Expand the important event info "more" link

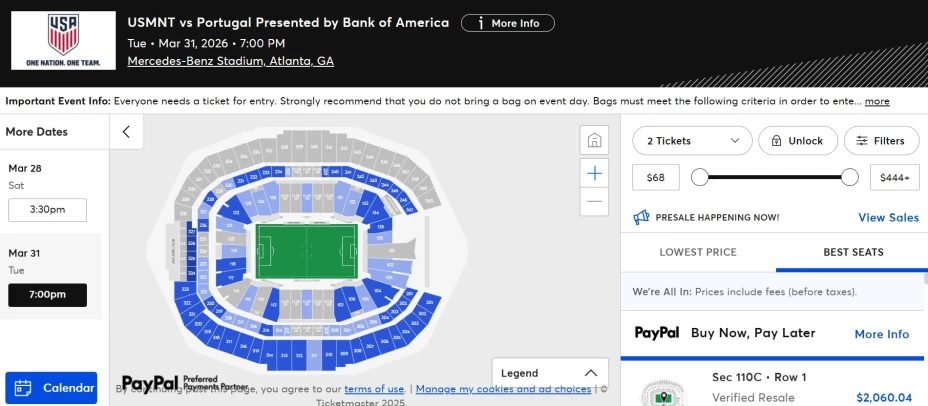877,101
